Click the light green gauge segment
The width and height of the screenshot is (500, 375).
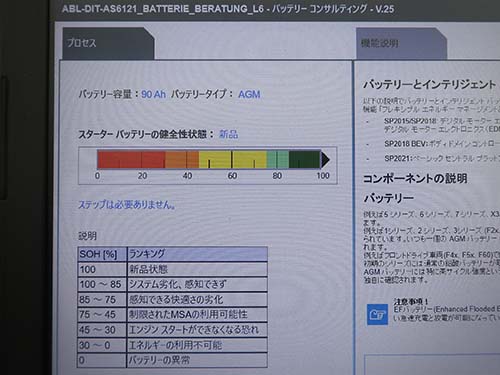(278, 160)
